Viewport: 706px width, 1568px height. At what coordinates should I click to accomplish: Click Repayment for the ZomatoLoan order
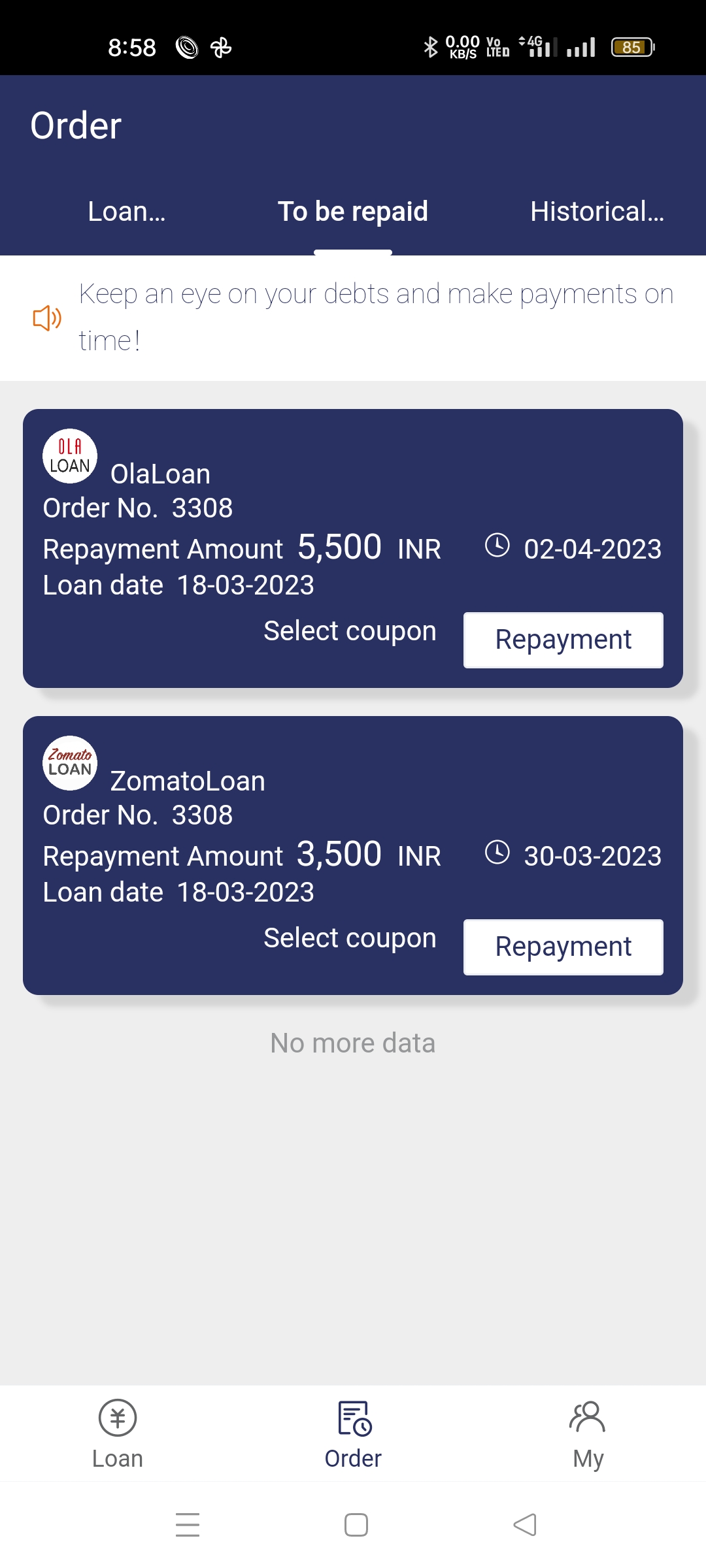563,947
